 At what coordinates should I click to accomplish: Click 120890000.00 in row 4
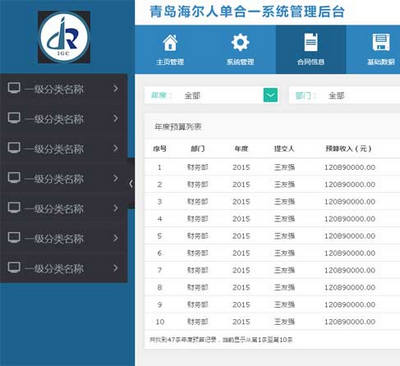click(350, 219)
